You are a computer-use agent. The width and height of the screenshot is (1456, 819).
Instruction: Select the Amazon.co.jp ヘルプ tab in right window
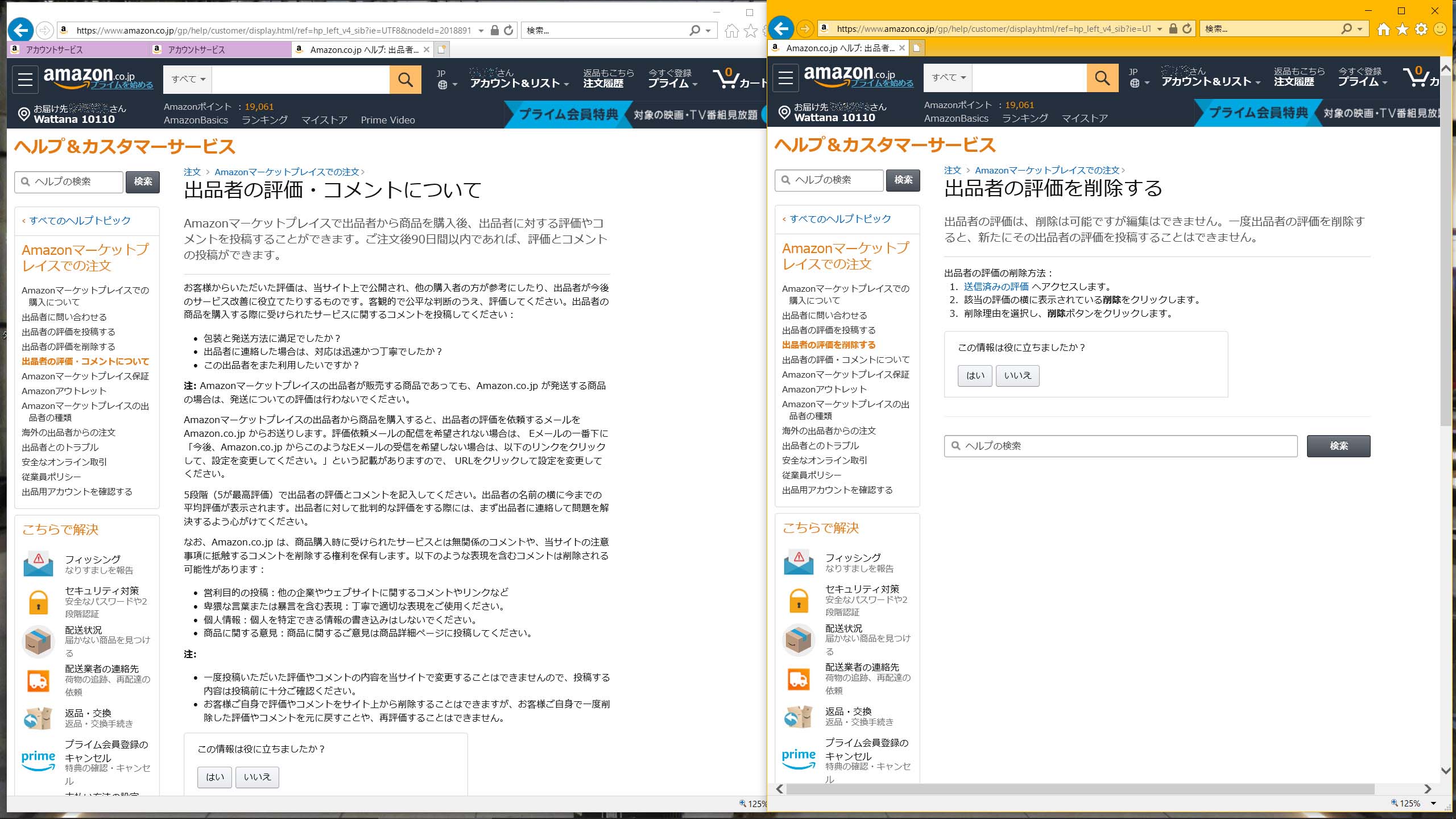pos(838,48)
